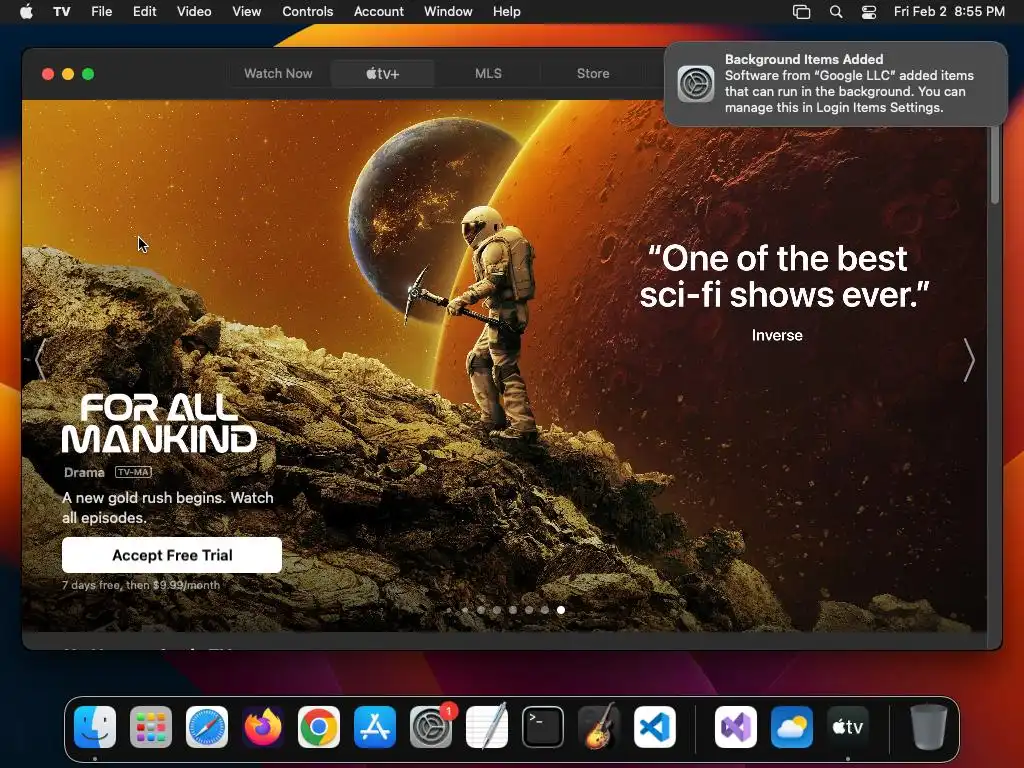Click the TV window vertical scrollbar
This screenshot has height=768, width=1024.
[x=995, y=165]
